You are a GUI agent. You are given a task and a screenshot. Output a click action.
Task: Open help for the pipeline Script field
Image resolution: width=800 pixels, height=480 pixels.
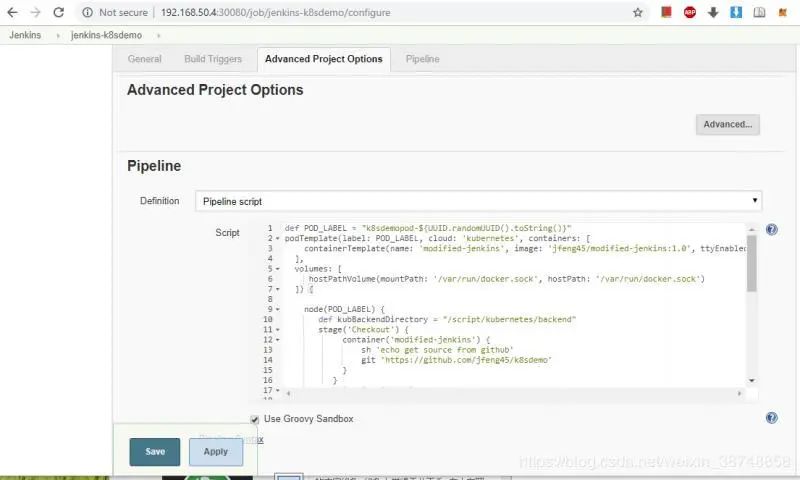pyautogui.click(x=772, y=230)
